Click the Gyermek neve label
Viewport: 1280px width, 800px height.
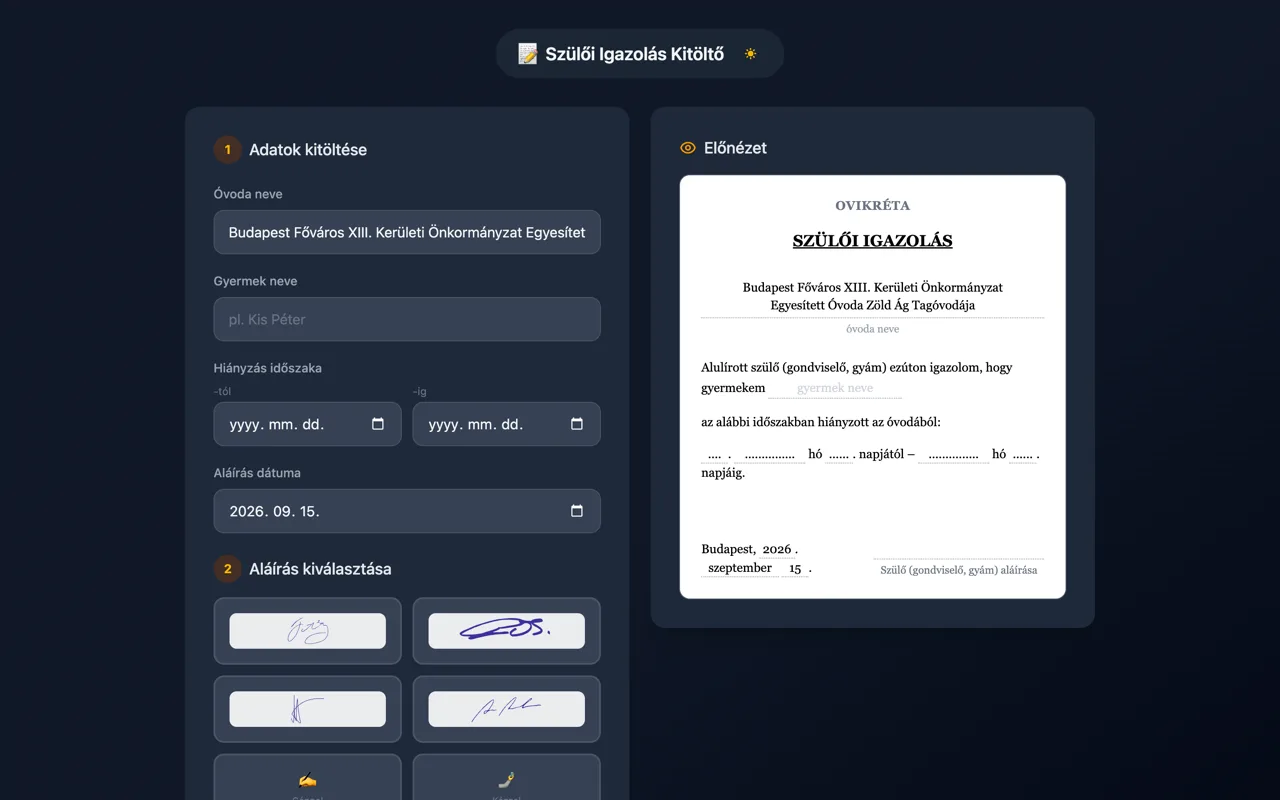point(255,281)
